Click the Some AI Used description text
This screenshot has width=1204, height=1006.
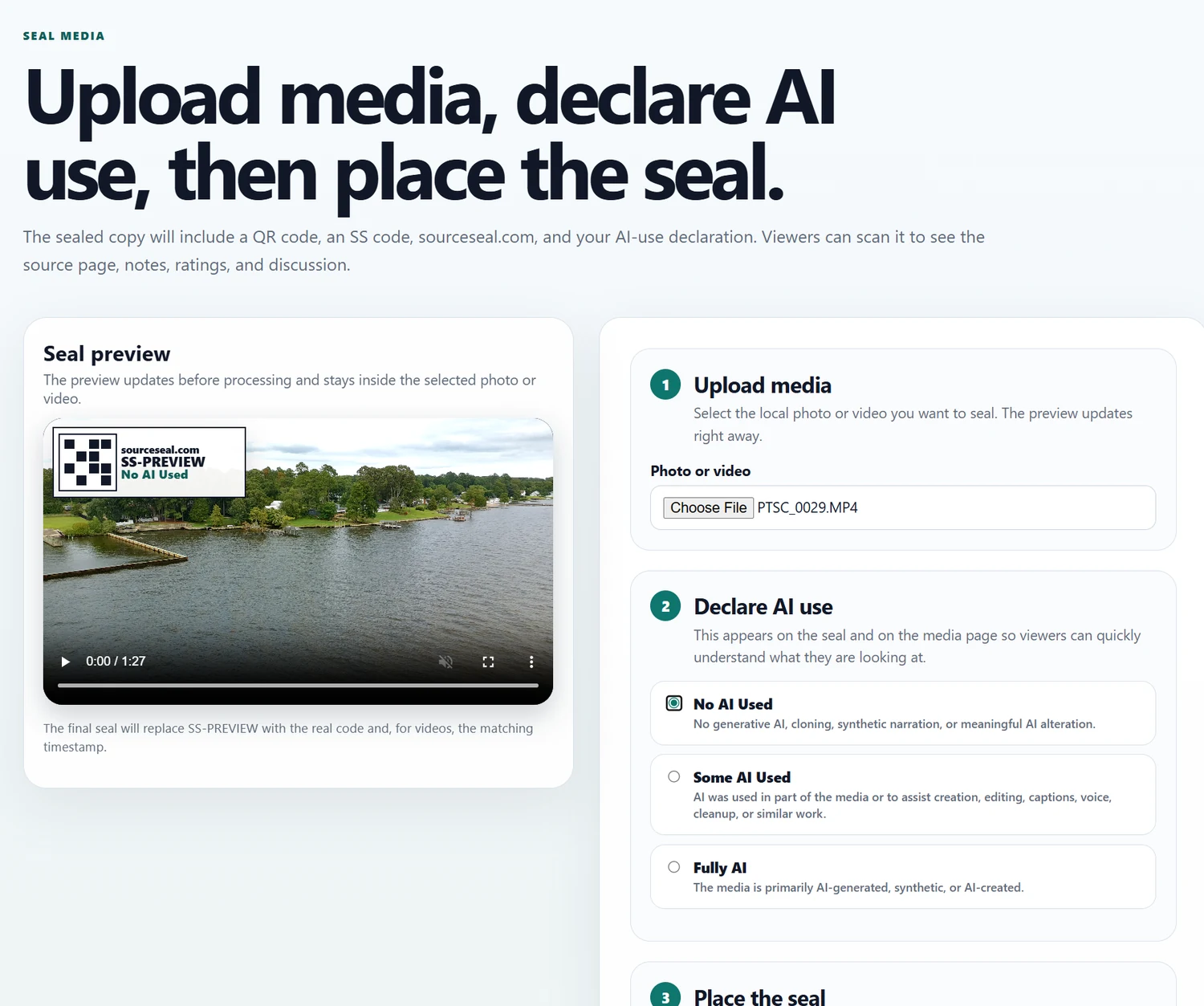click(x=902, y=805)
